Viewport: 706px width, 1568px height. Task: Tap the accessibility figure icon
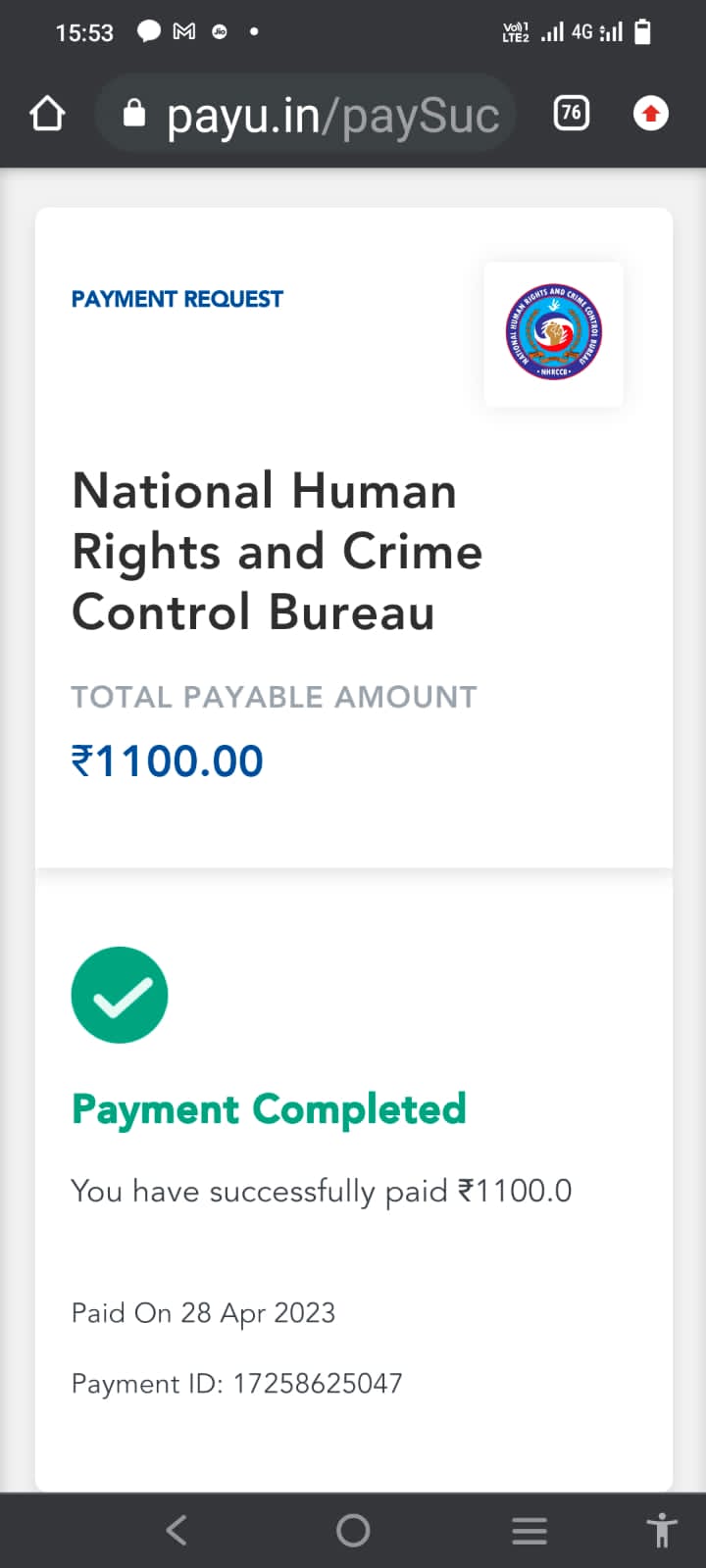pos(662,1530)
